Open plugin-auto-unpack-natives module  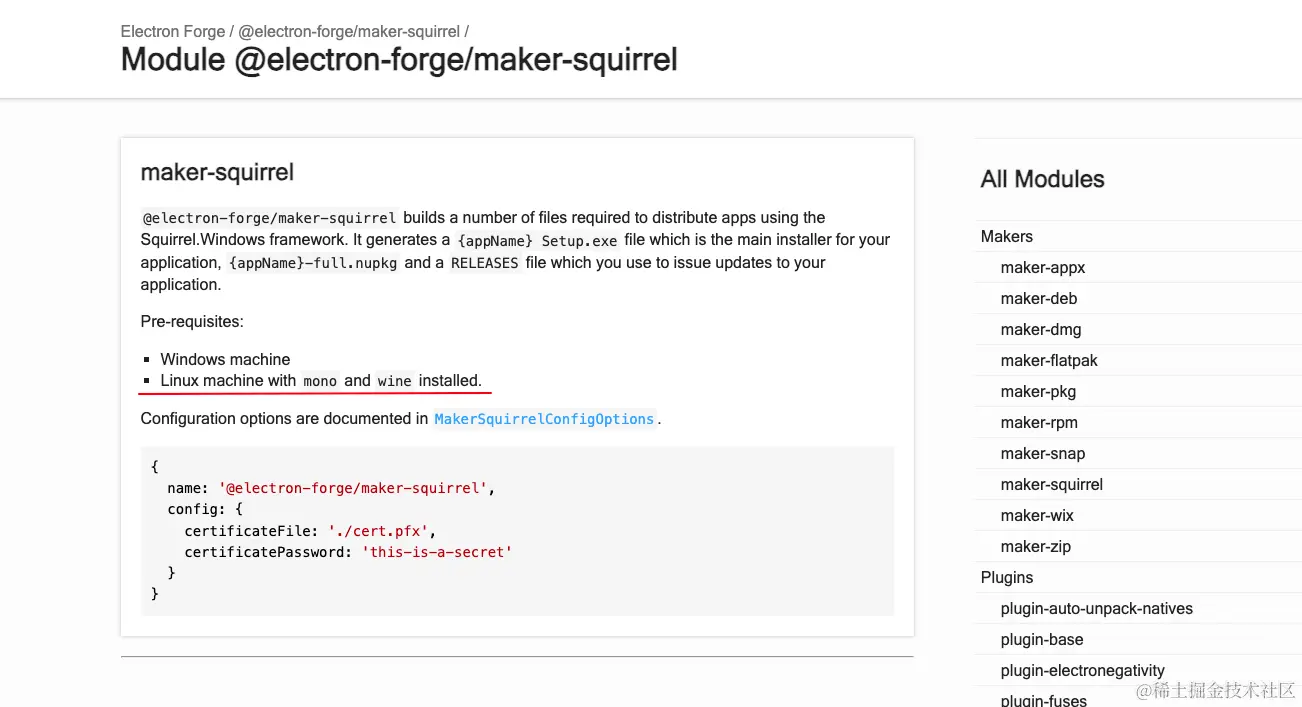(x=1097, y=609)
